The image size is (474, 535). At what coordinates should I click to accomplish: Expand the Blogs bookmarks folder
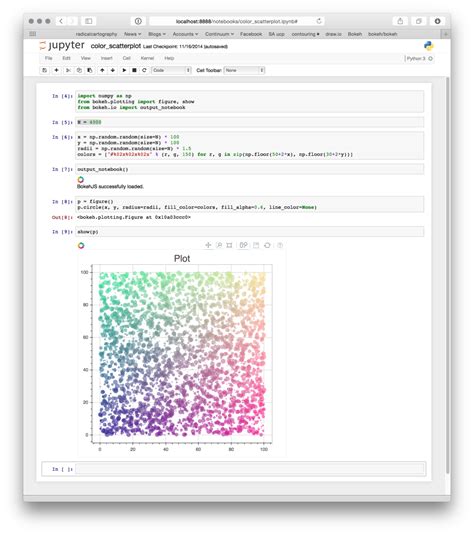[x=157, y=34]
